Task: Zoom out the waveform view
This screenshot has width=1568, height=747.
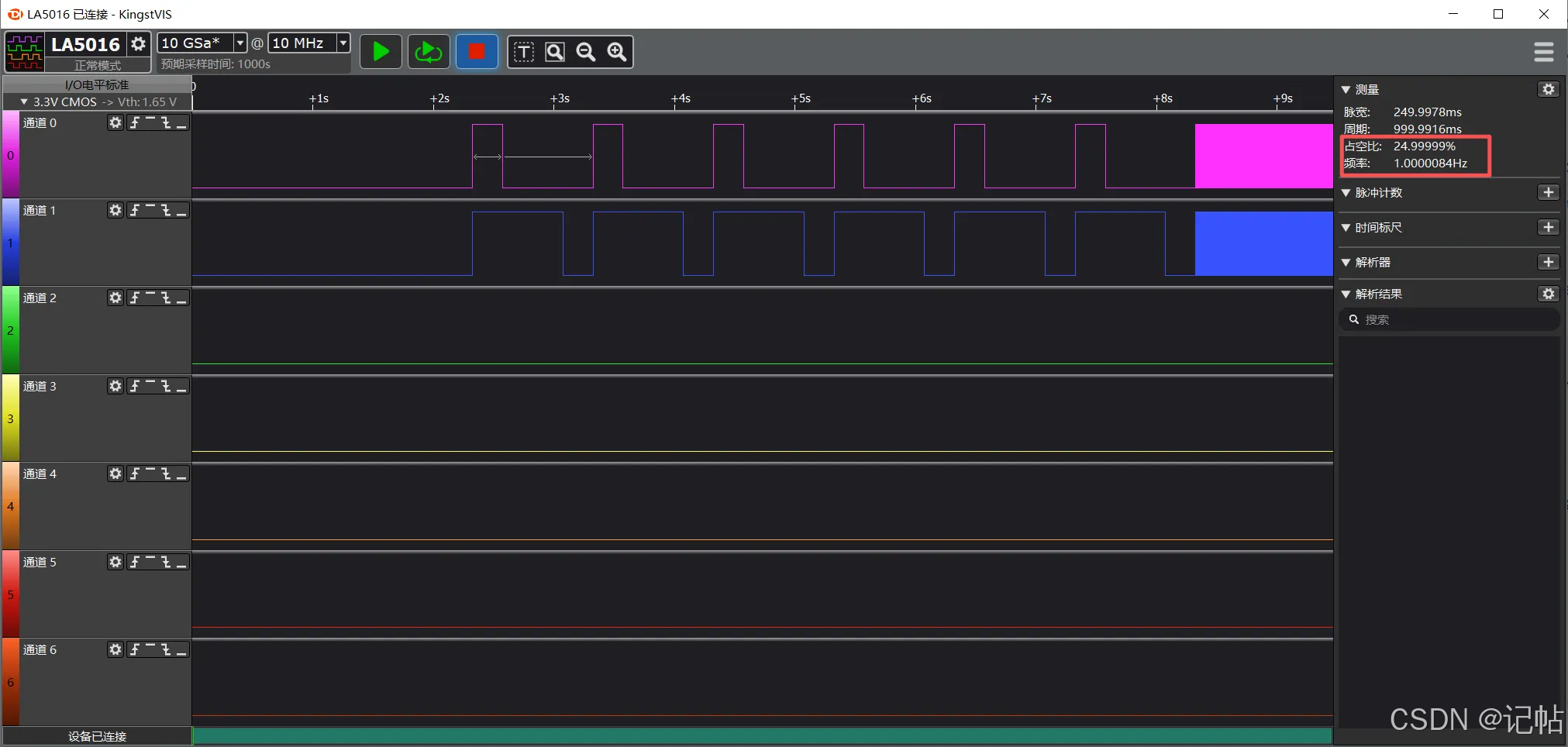Action: pos(586,52)
